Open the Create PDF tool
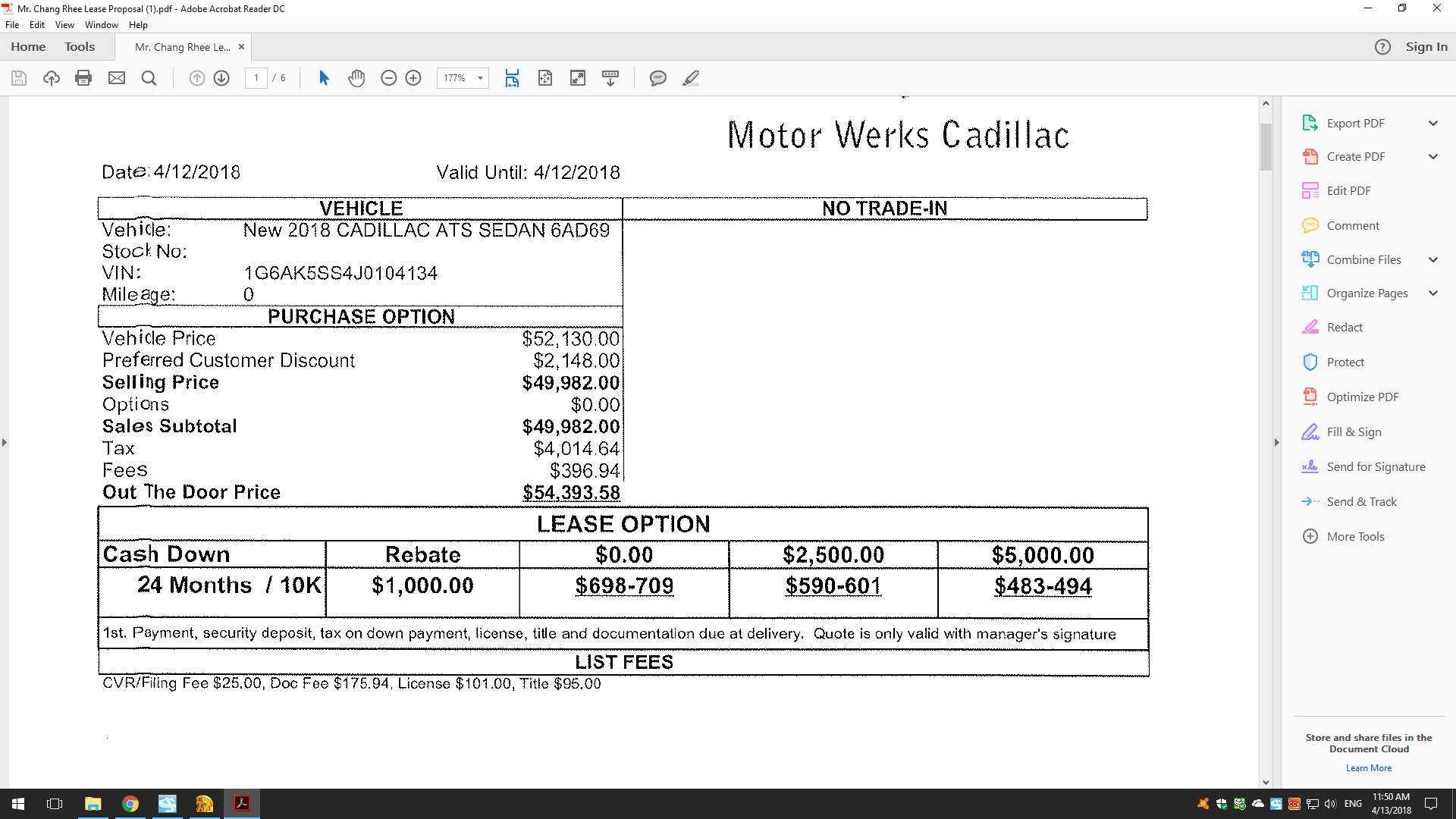The image size is (1456, 819). click(x=1355, y=156)
